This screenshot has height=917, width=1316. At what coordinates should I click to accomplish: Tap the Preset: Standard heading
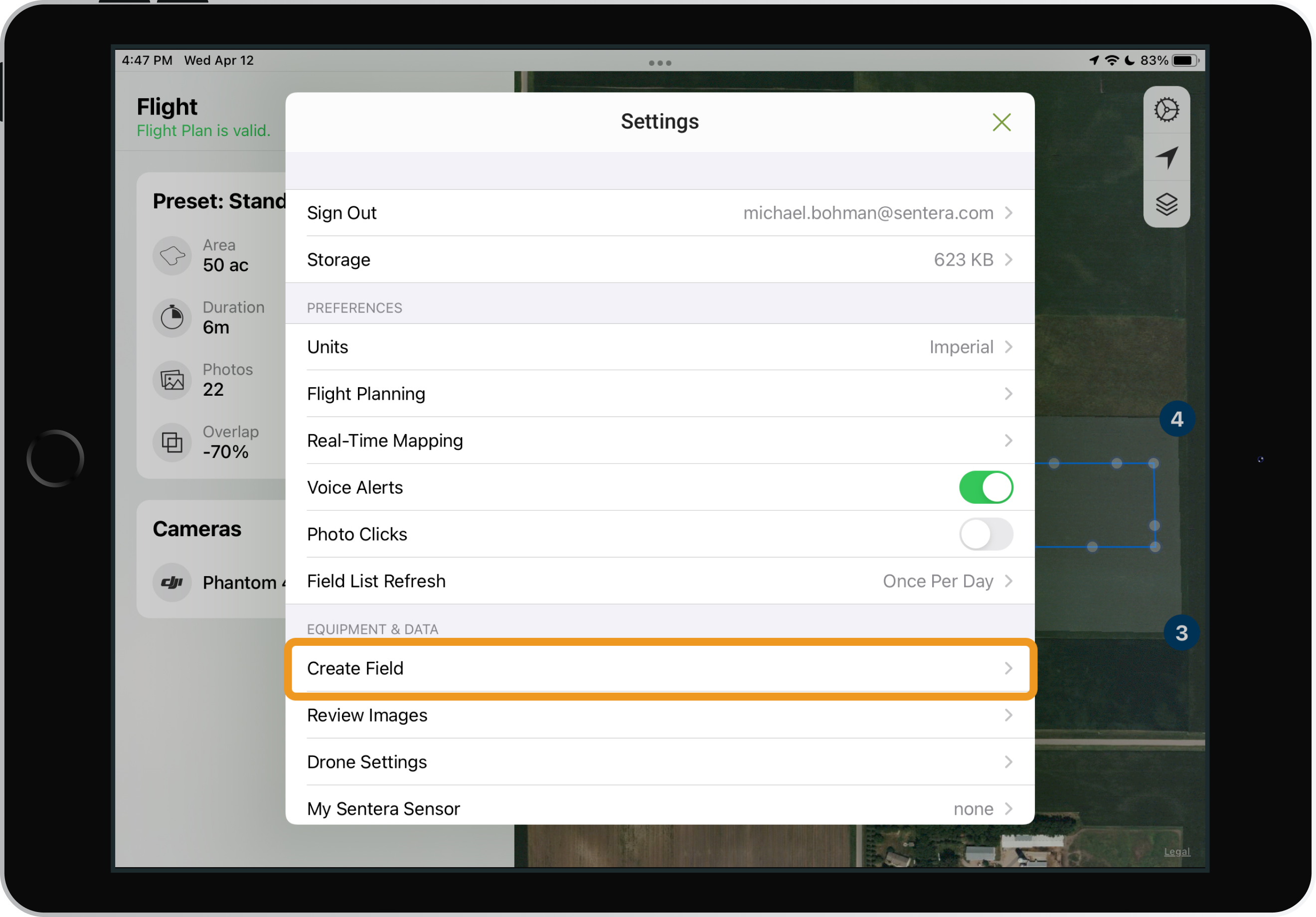coord(219,201)
